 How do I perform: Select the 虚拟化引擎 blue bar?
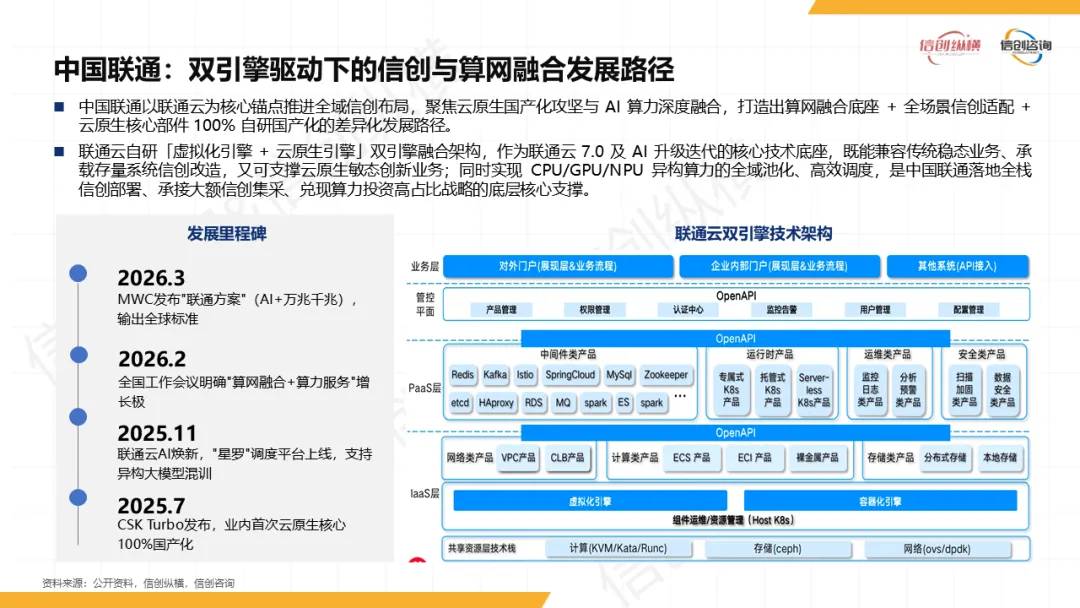point(590,501)
